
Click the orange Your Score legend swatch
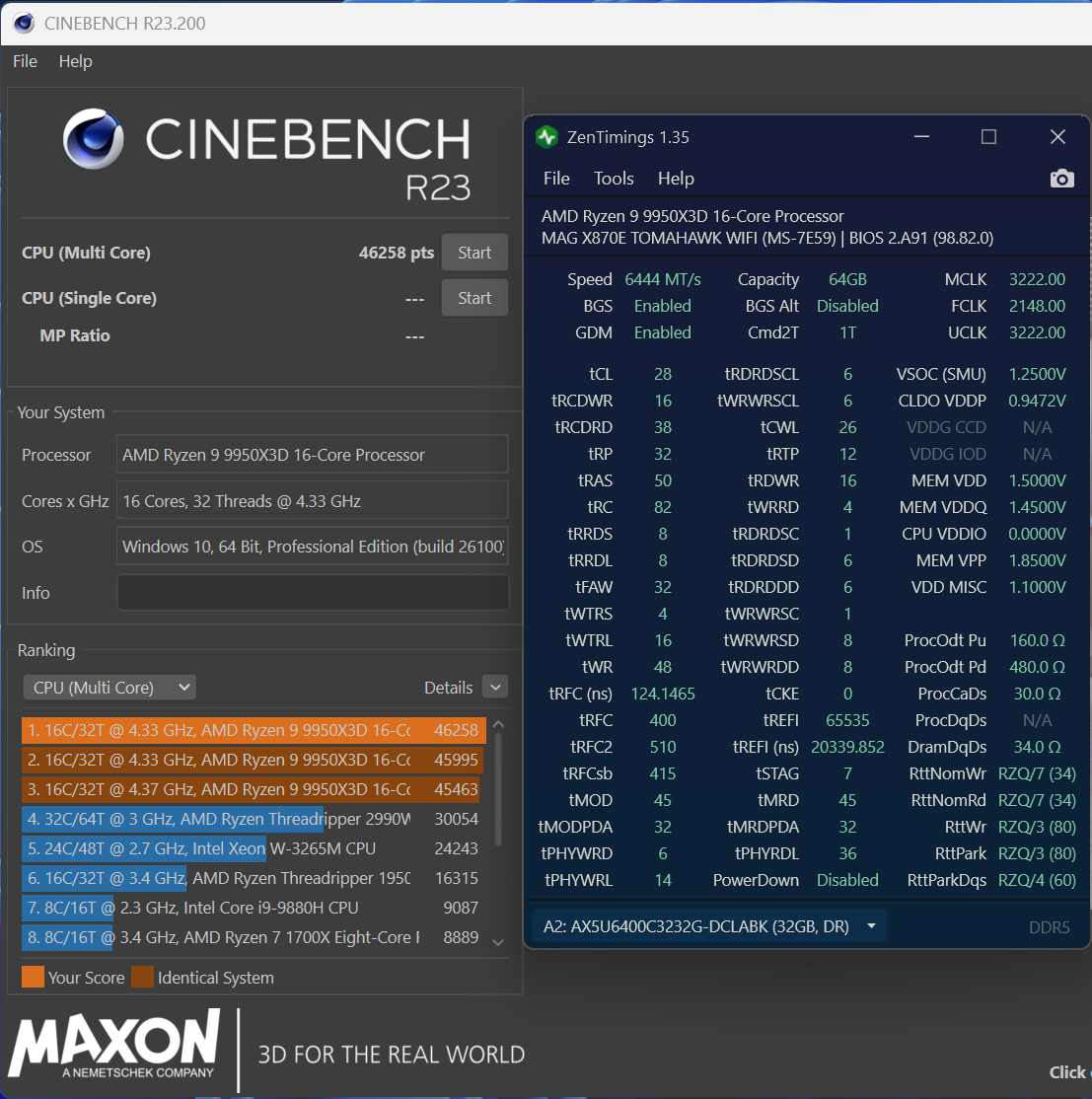click(x=33, y=977)
